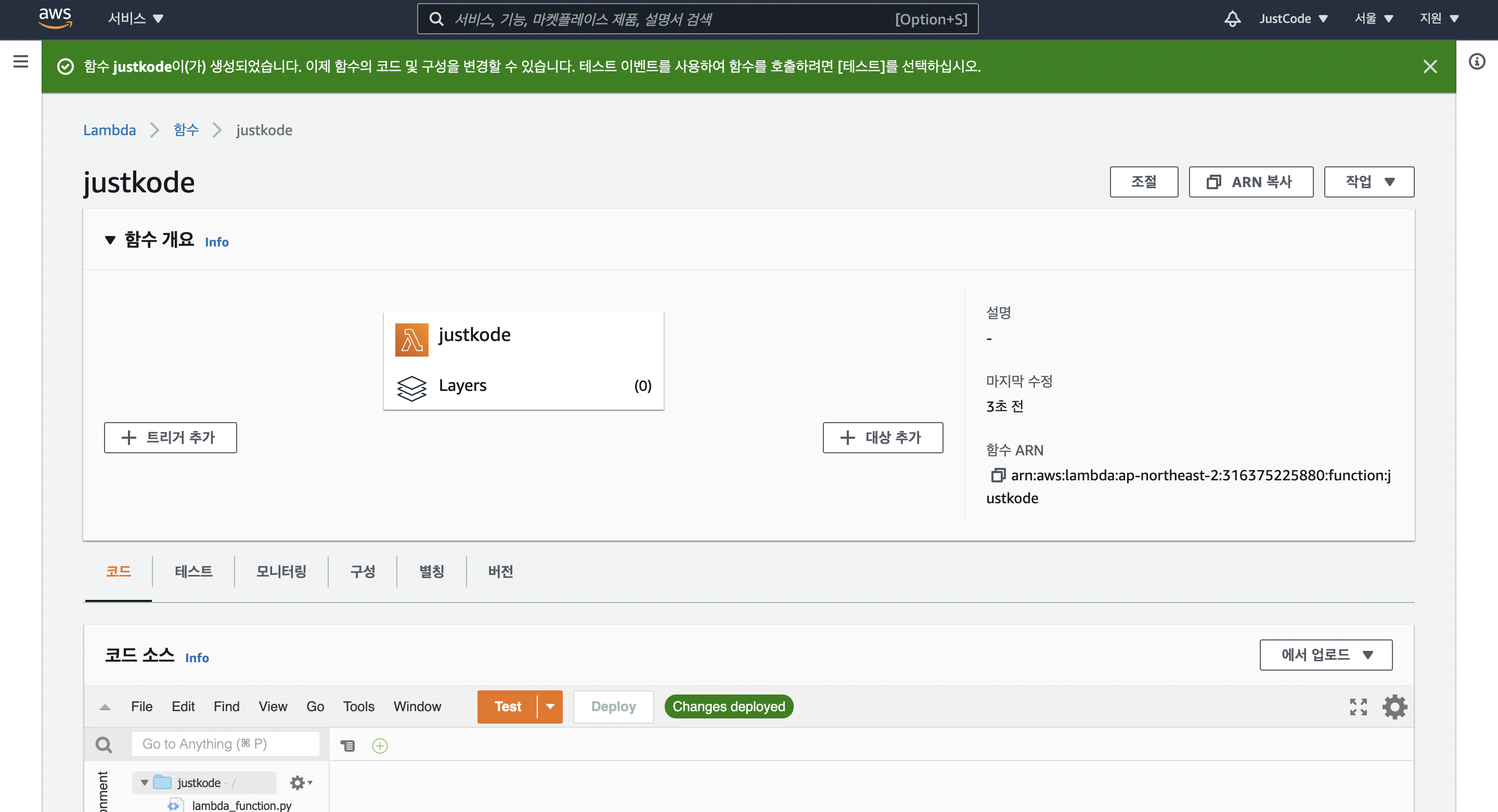Open the JustCode account dropdown
The height and width of the screenshot is (812, 1498).
[x=1293, y=19]
